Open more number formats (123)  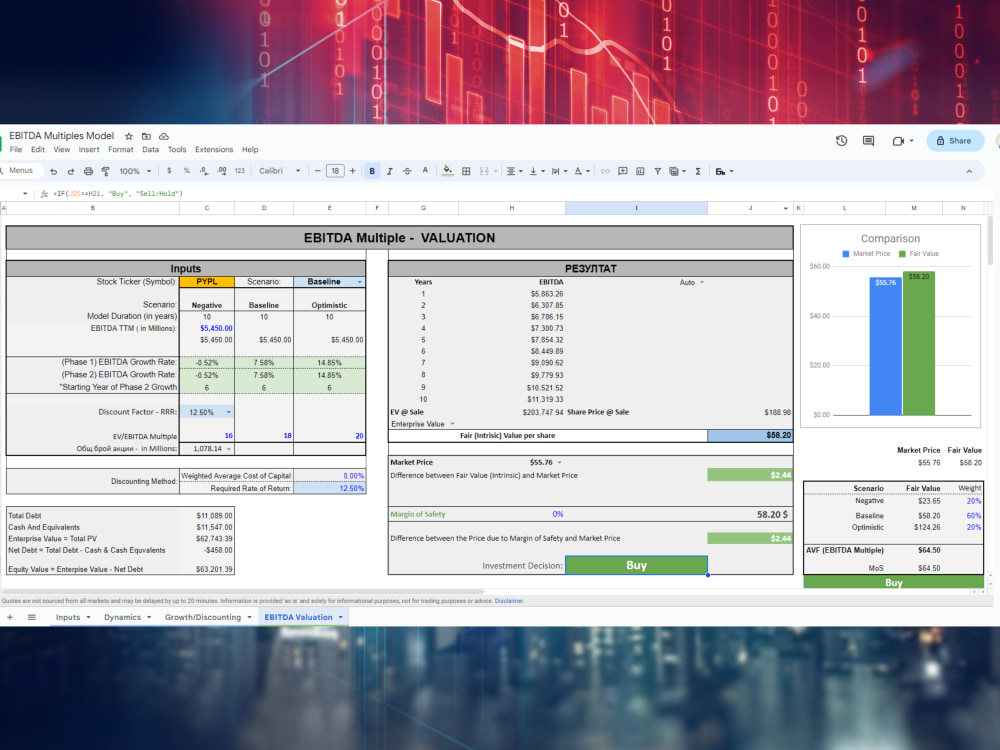(x=240, y=171)
